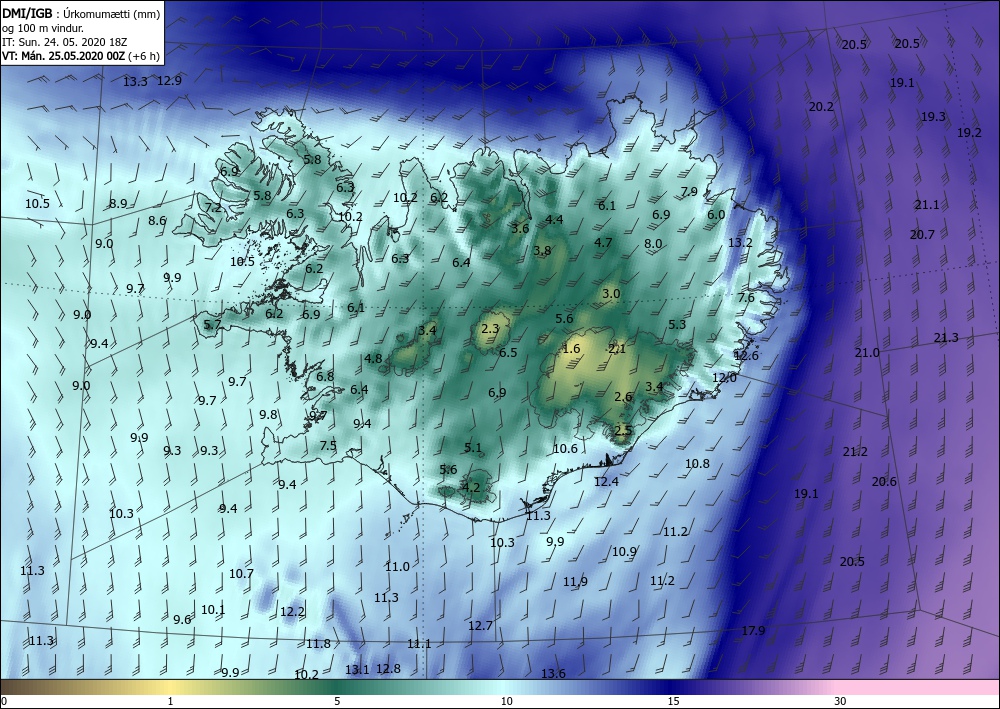1000x709 pixels.
Task: Click the map value 11.0
Action: pyautogui.click(x=397, y=566)
